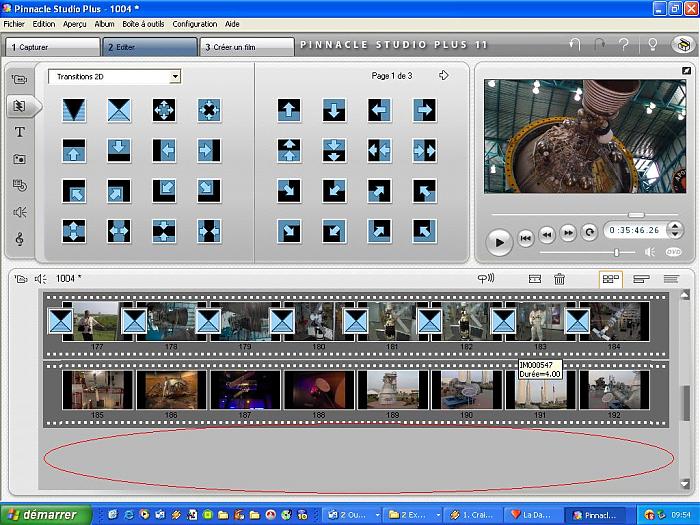
Task: Click the player volume slider handle
Action: click(x=617, y=253)
